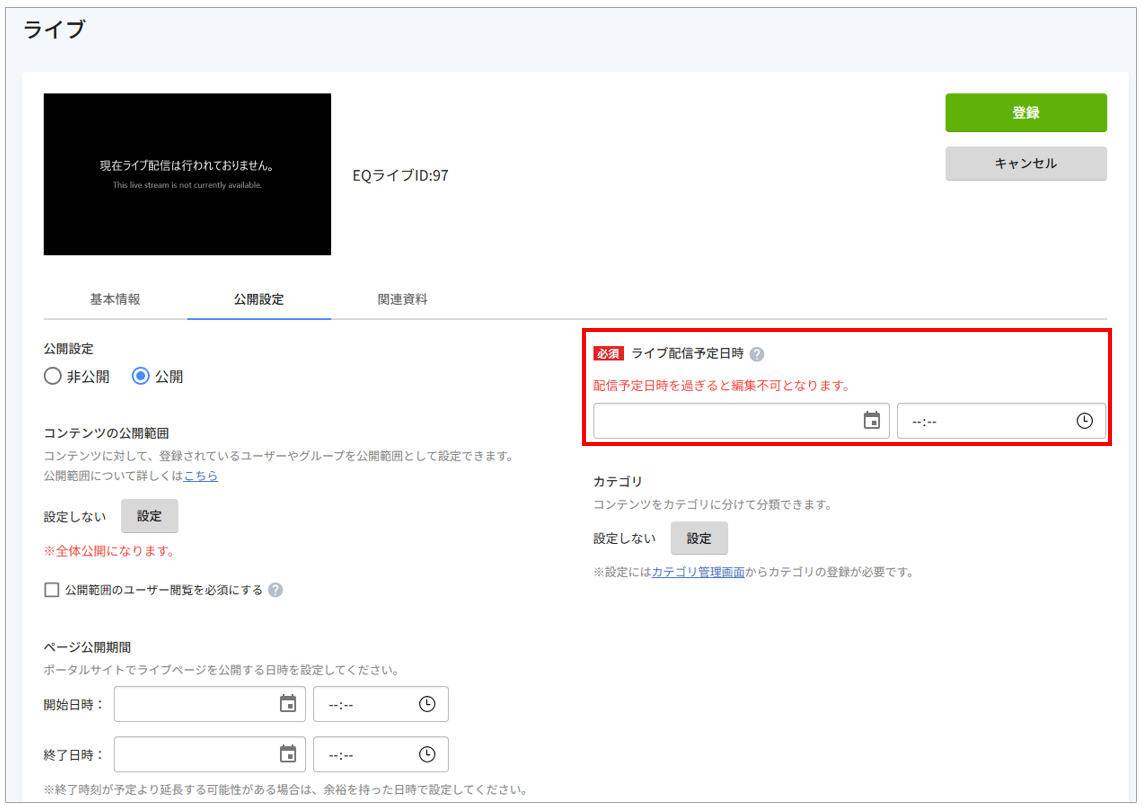Click clock icon in 開始日時 row
1142x805 pixels.
[427, 704]
